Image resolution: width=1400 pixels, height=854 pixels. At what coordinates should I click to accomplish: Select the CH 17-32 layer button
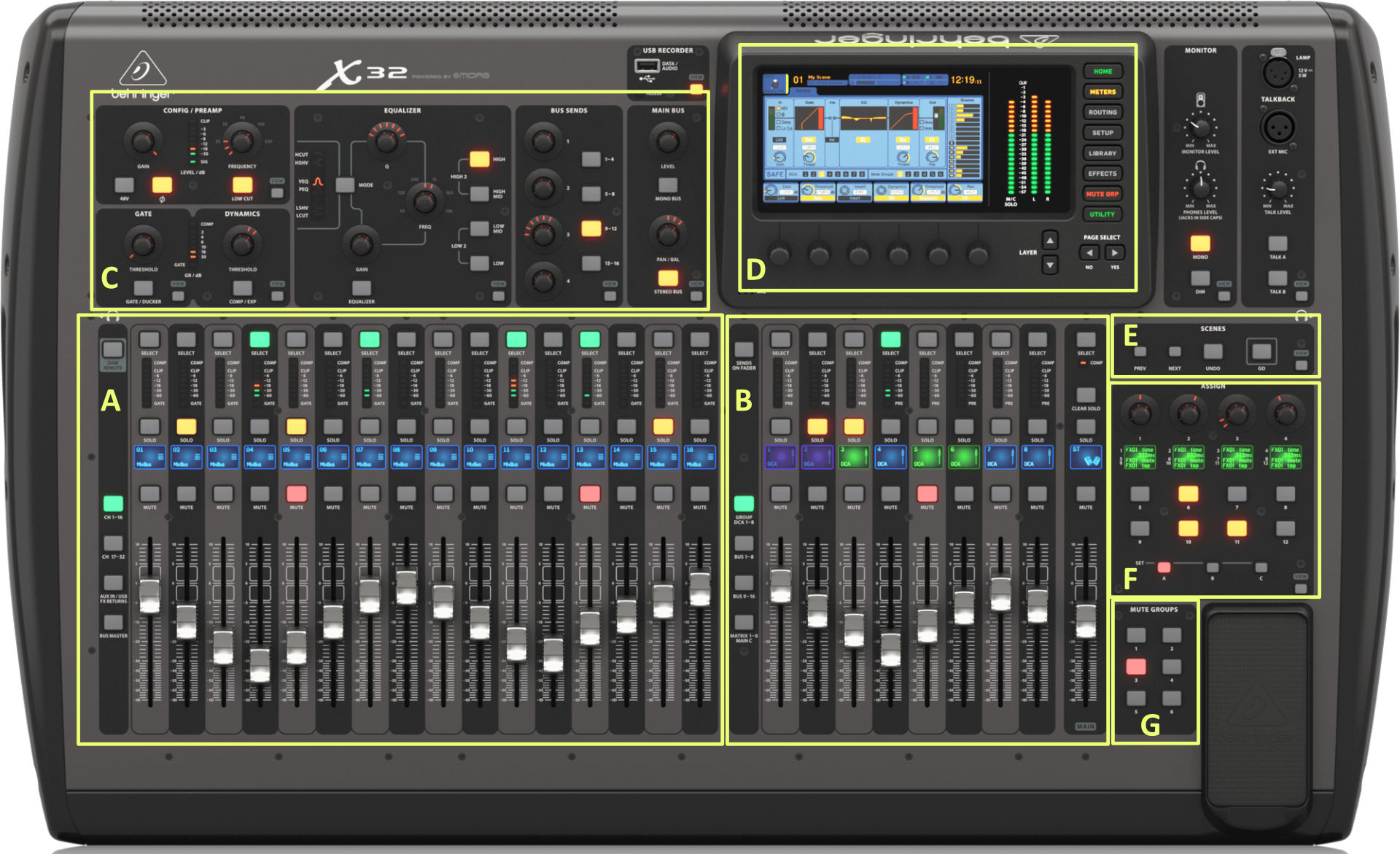coord(113,543)
